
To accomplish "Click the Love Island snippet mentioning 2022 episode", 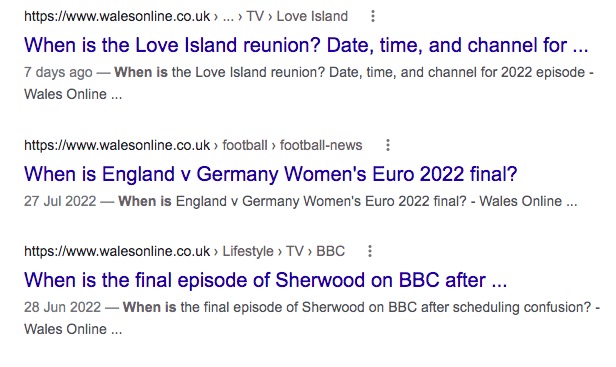I will point(309,83).
